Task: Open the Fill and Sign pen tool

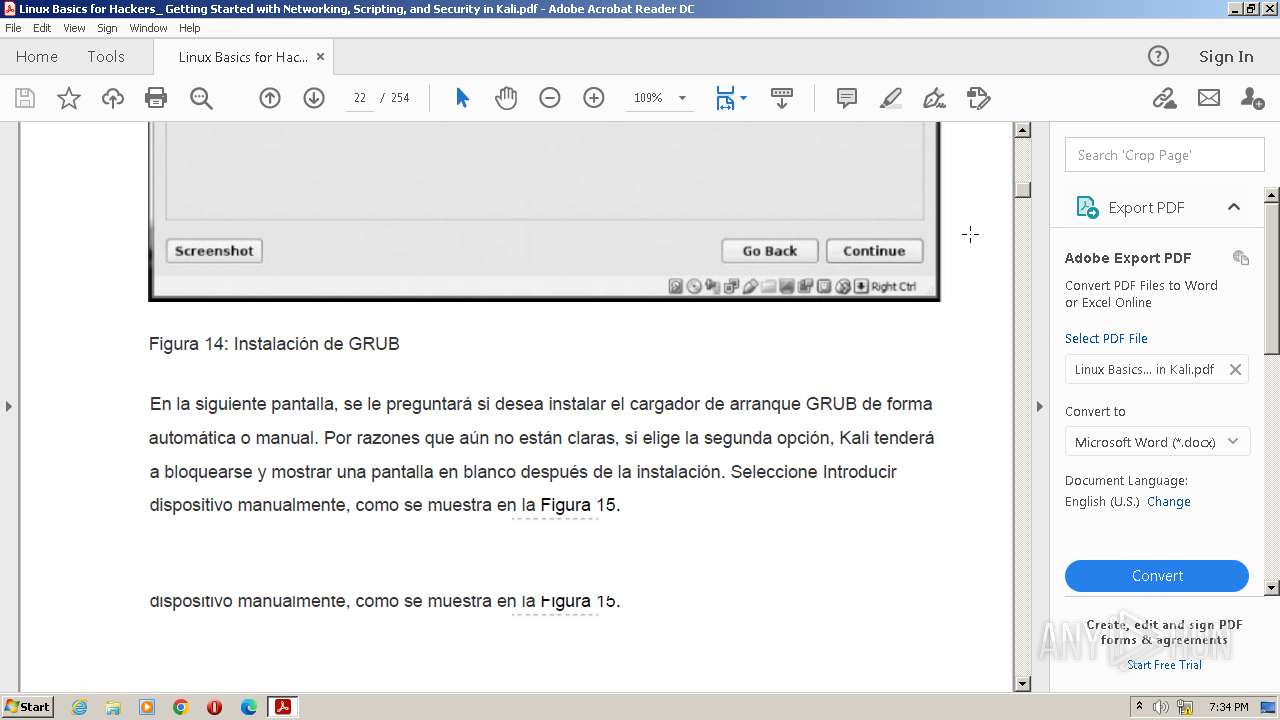Action: click(935, 98)
